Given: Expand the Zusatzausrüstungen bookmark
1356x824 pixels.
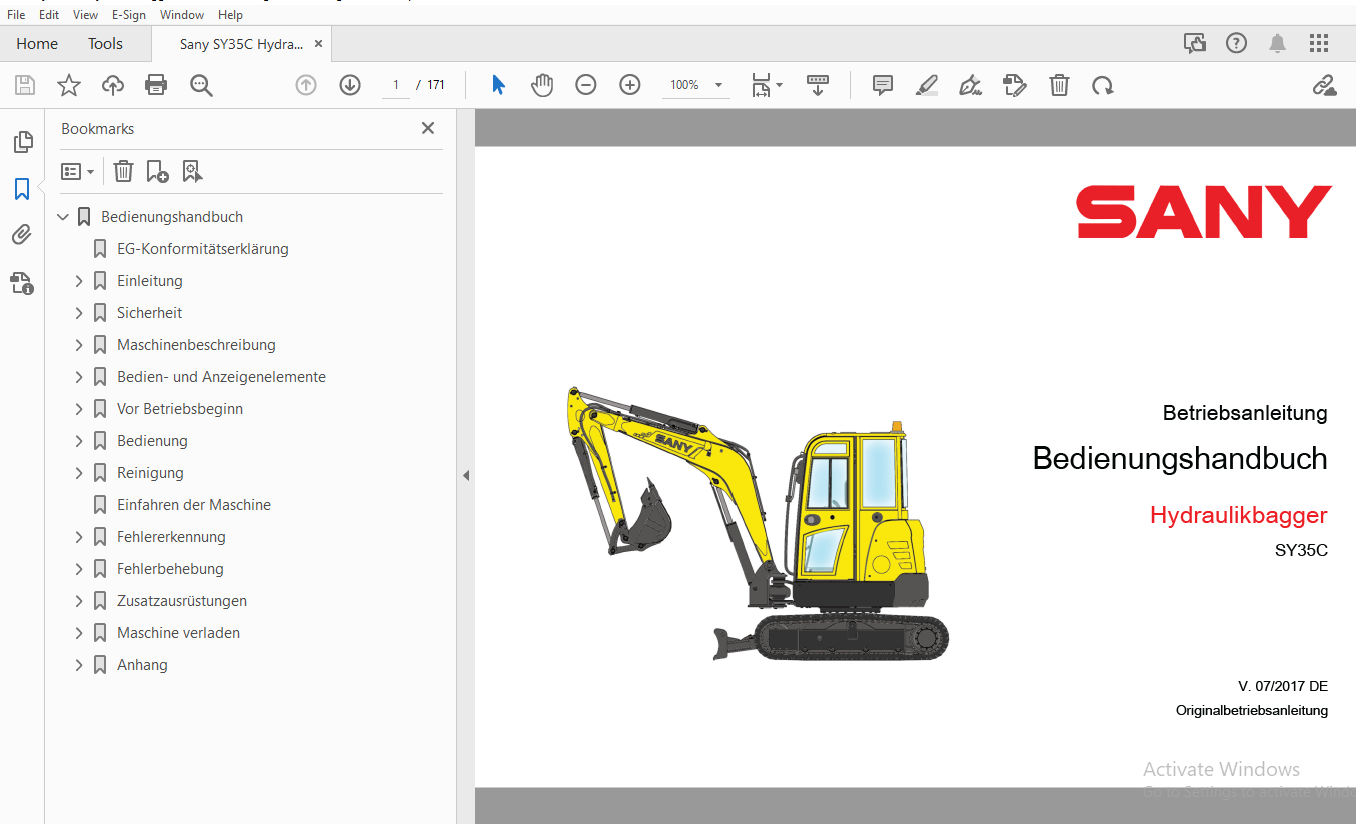Looking at the screenshot, I should point(79,601).
